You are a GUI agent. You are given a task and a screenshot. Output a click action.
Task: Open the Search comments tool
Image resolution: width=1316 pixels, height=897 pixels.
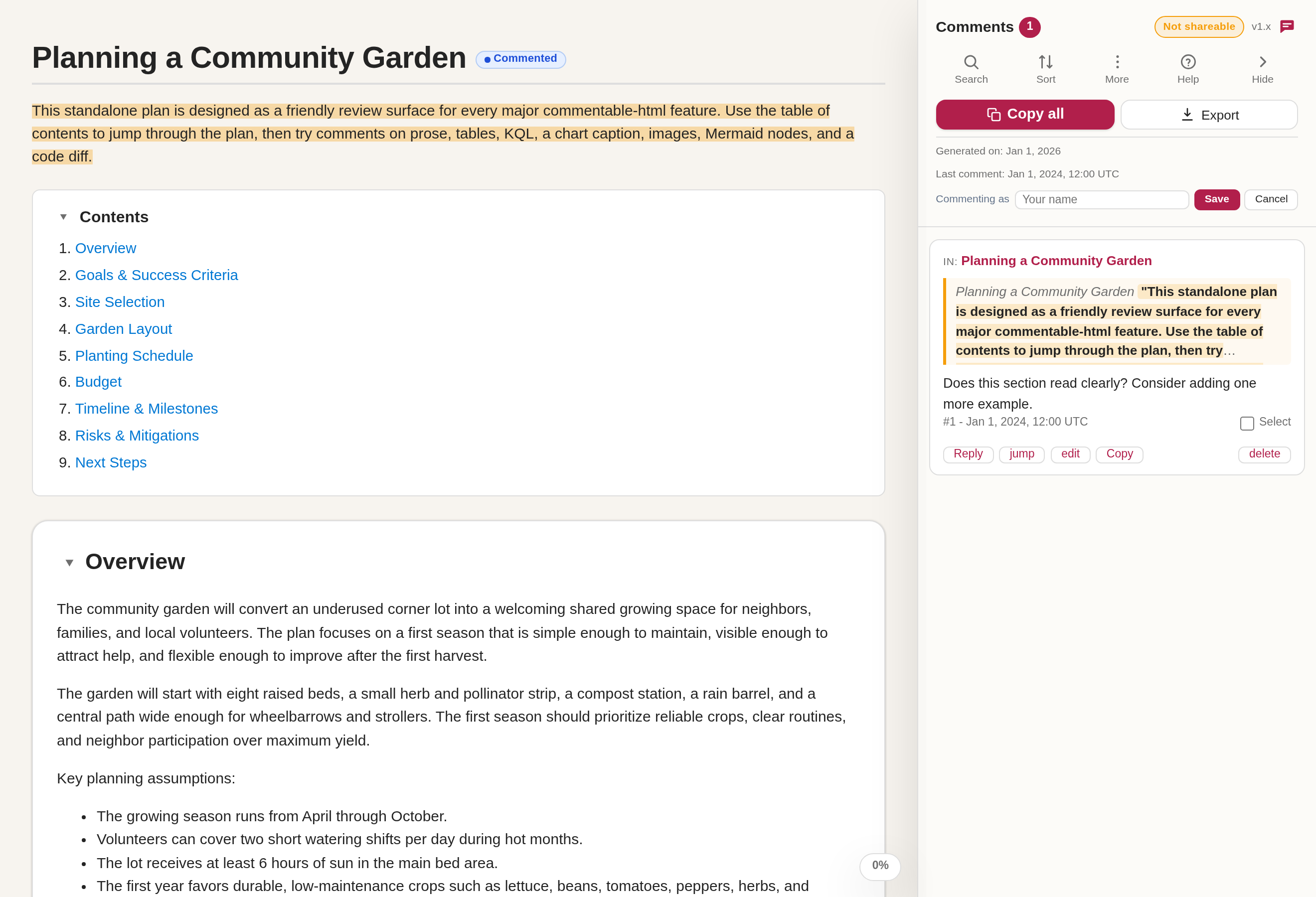point(971,69)
